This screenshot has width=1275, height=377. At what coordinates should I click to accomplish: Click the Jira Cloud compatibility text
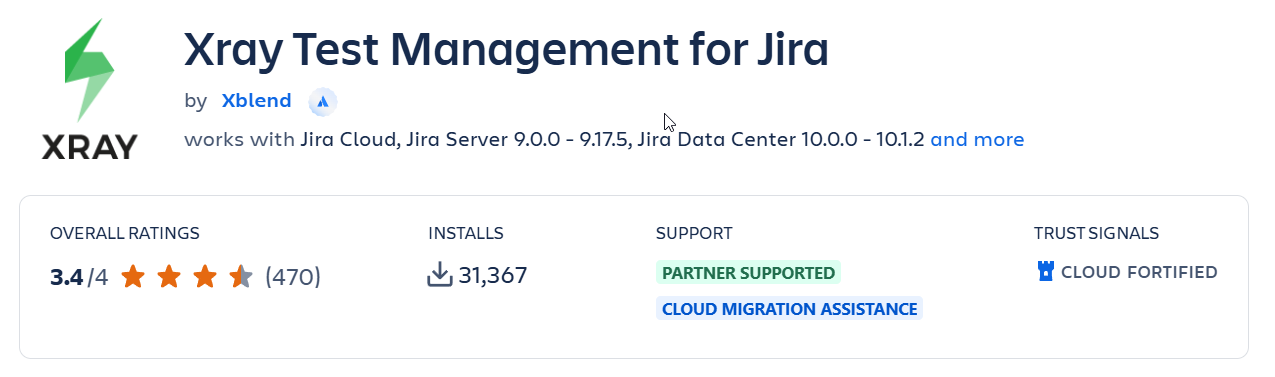[x=350, y=140]
